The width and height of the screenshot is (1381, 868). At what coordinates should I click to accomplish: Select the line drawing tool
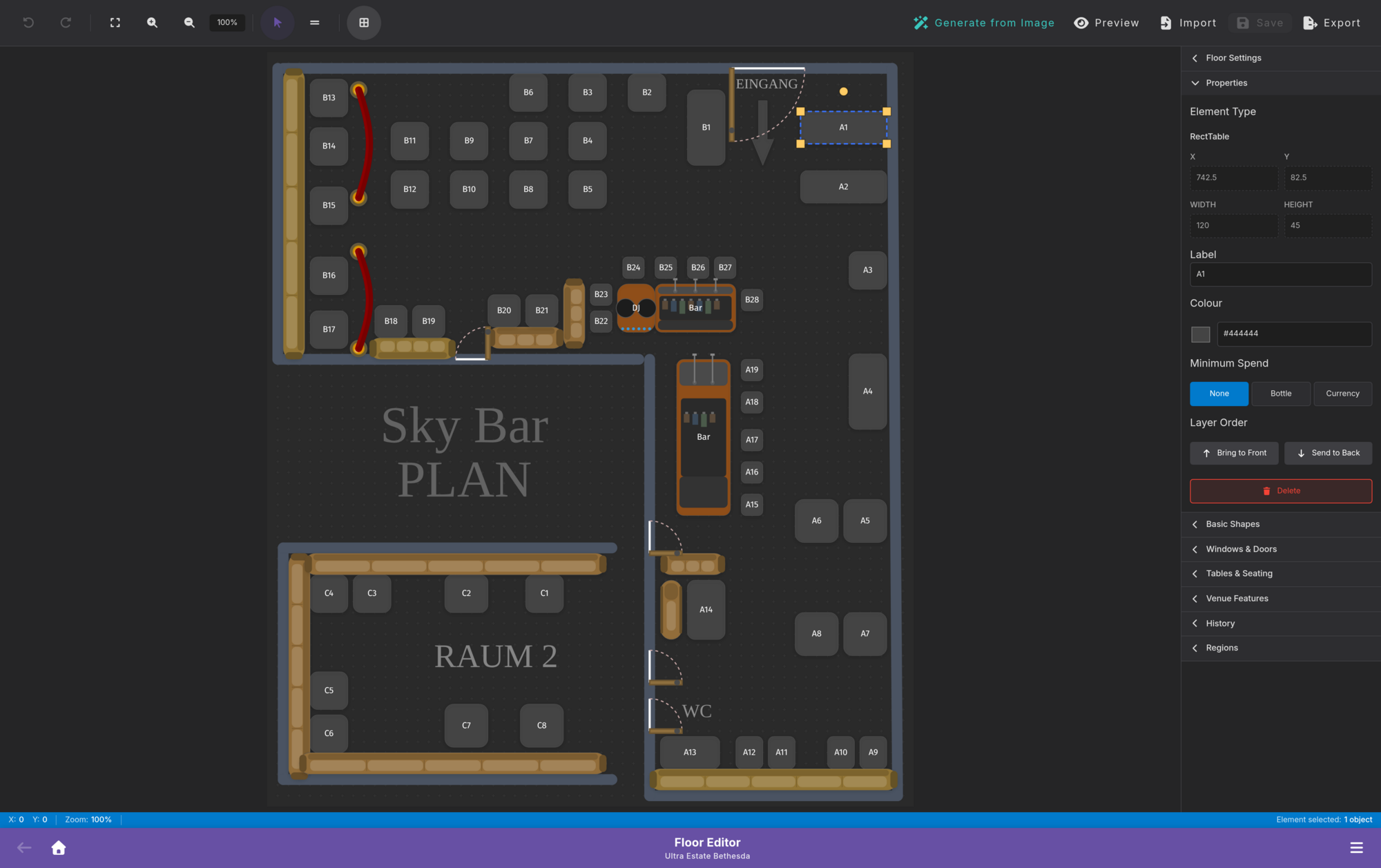coord(314,22)
